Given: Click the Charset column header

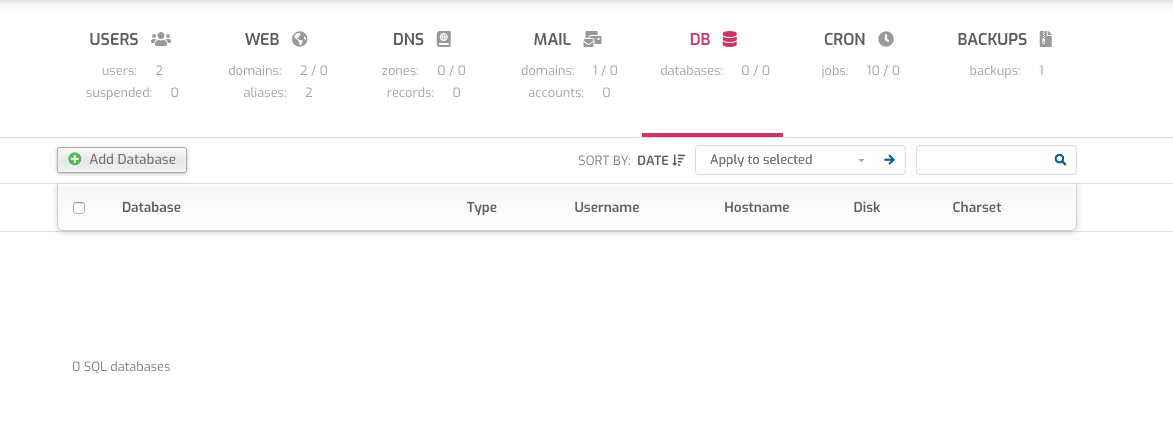Looking at the screenshot, I should point(976,207).
